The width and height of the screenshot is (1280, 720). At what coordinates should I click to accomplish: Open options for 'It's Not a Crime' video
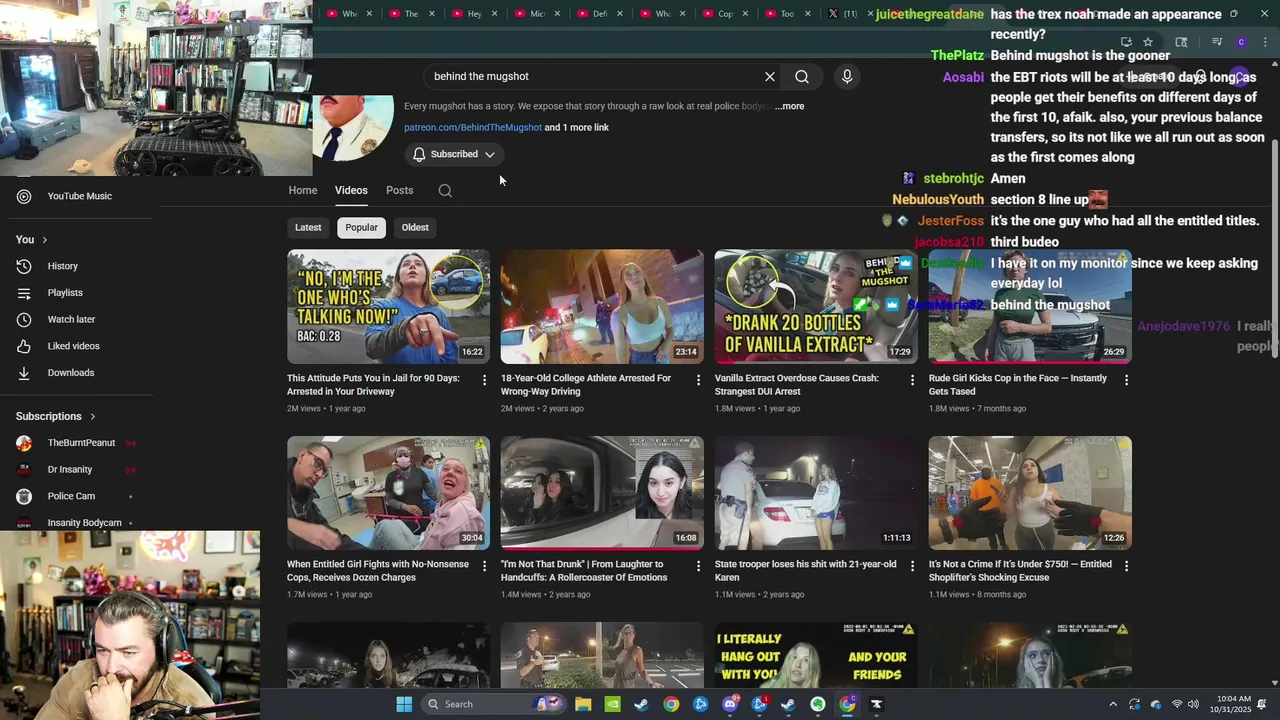(x=1126, y=566)
